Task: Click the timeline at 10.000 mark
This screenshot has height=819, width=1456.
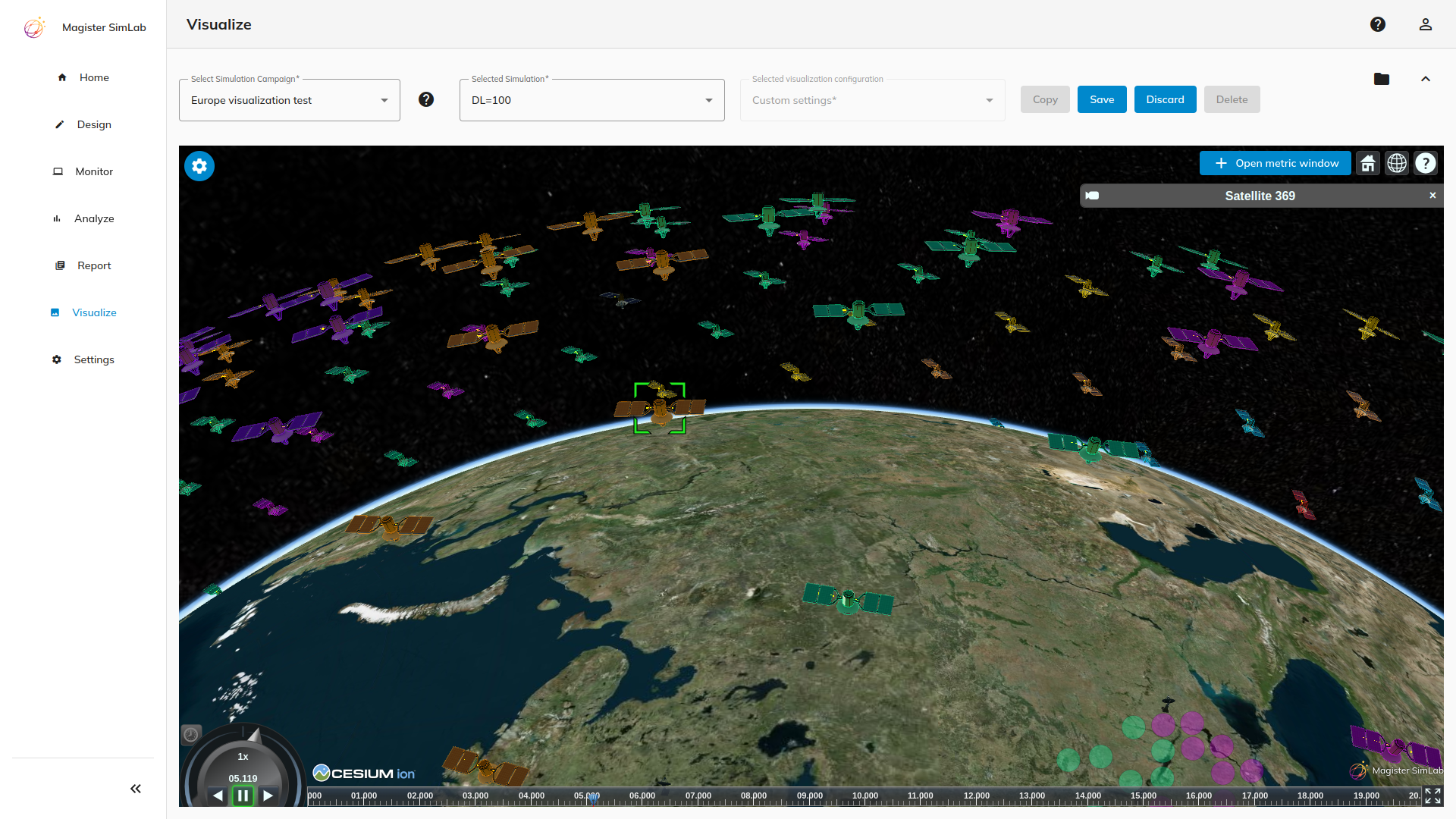Action: (865, 796)
